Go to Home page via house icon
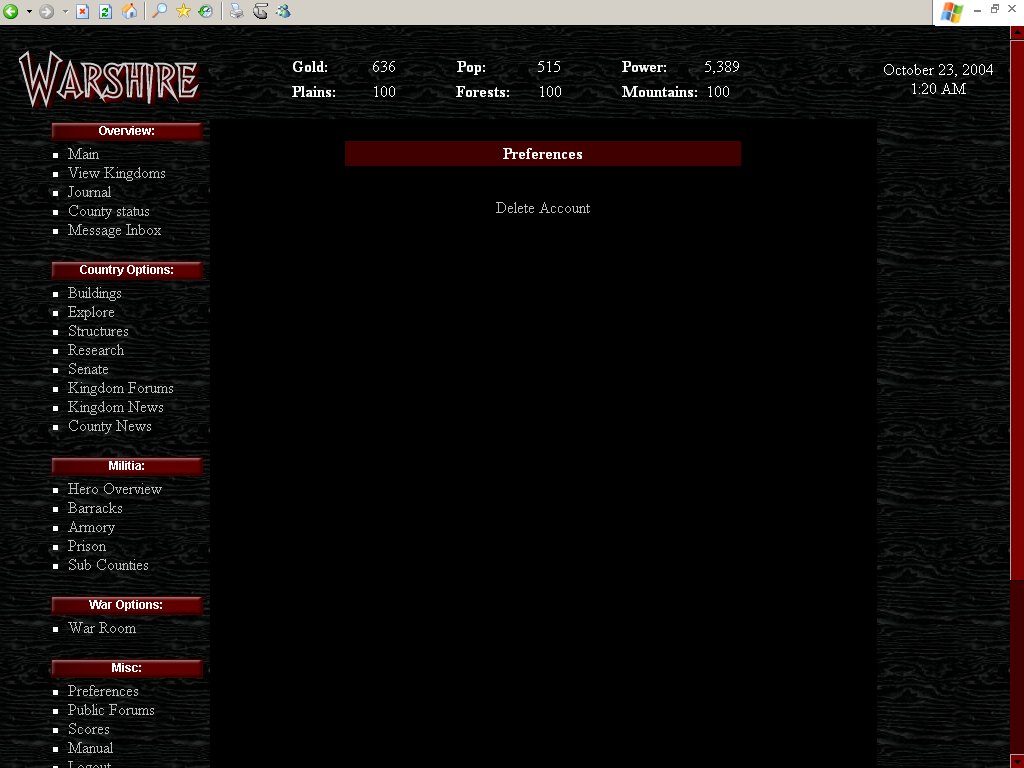The image size is (1024, 768). (129, 12)
